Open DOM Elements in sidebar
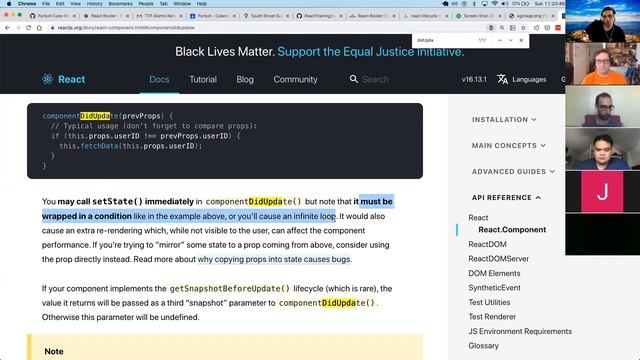This screenshot has height=360, width=640. pyautogui.click(x=494, y=273)
